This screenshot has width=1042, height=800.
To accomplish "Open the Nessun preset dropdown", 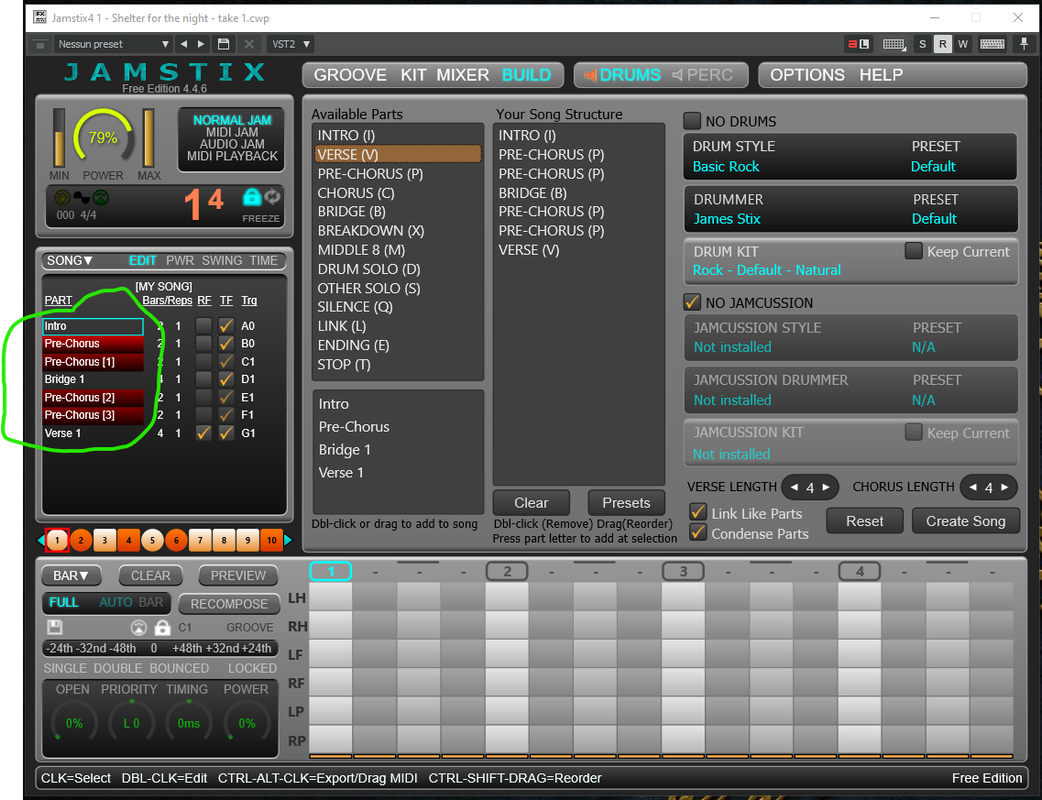I will tap(112, 44).
